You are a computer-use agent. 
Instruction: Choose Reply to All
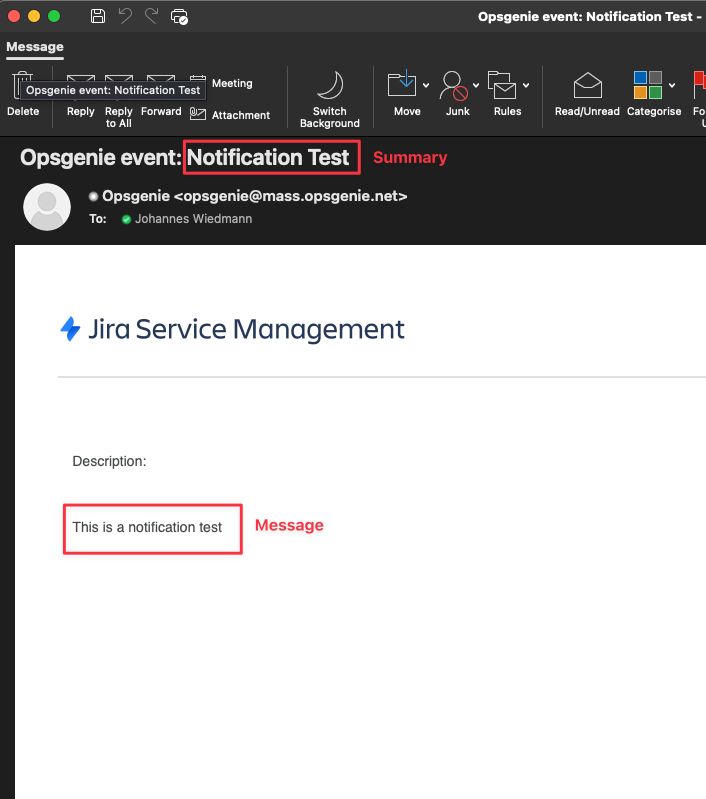[x=118, y=101]
